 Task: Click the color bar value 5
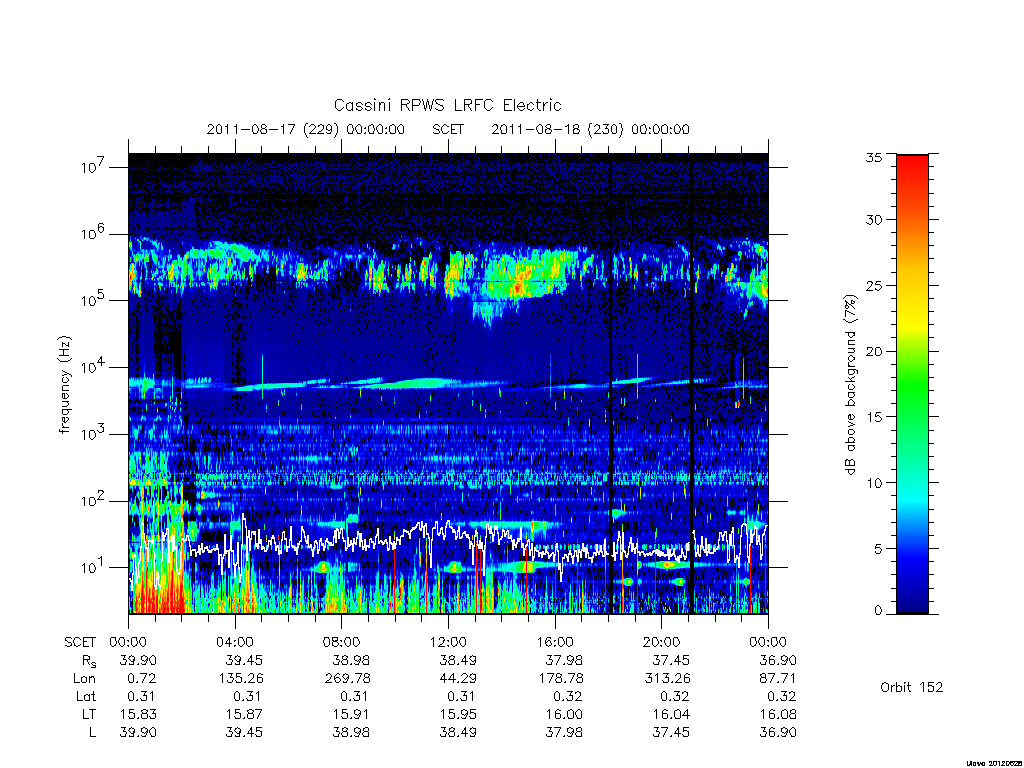878,549
